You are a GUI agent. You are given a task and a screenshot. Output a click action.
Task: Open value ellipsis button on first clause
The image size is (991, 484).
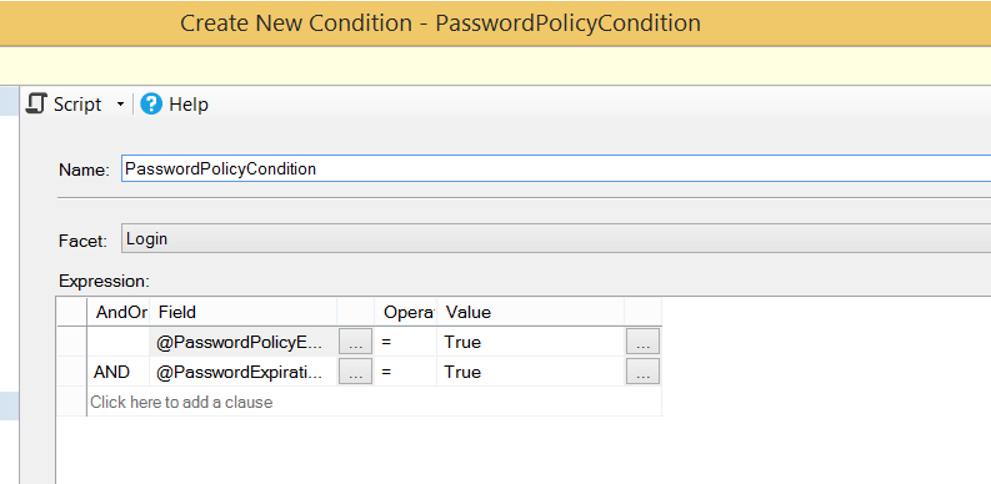(x=643, y=342)
